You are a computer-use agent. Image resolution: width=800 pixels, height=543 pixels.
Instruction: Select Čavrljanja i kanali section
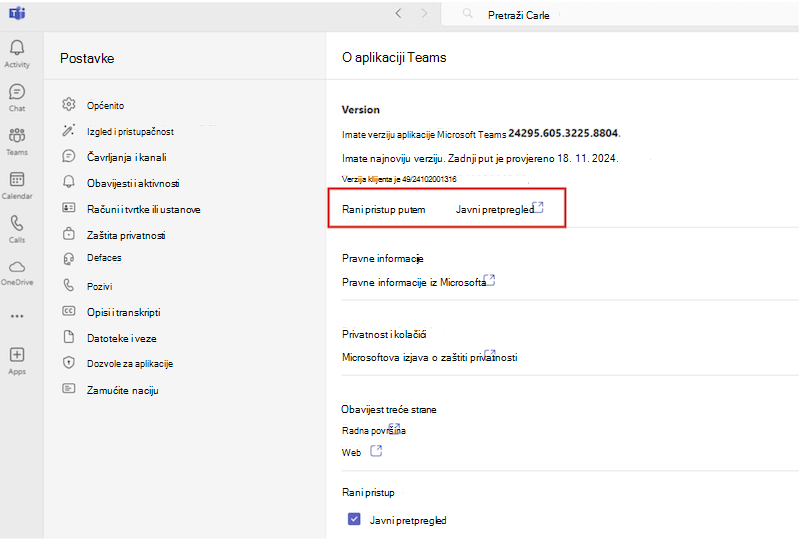click(127, 158)
